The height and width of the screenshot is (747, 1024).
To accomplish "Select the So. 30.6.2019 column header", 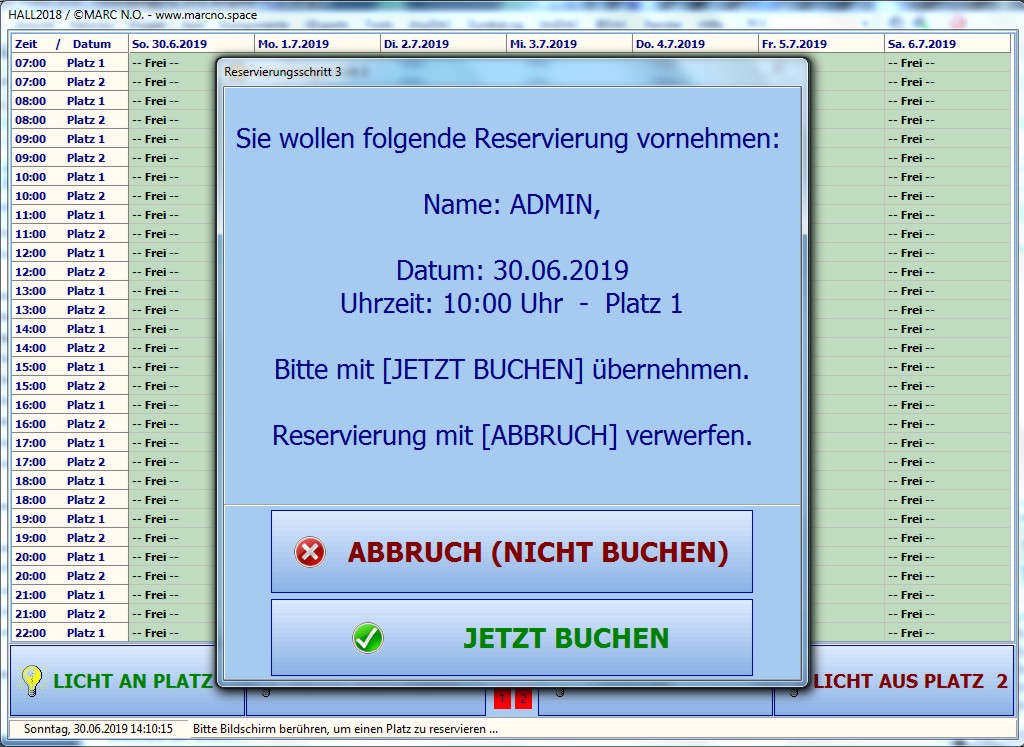I will [x=170, y=44].
